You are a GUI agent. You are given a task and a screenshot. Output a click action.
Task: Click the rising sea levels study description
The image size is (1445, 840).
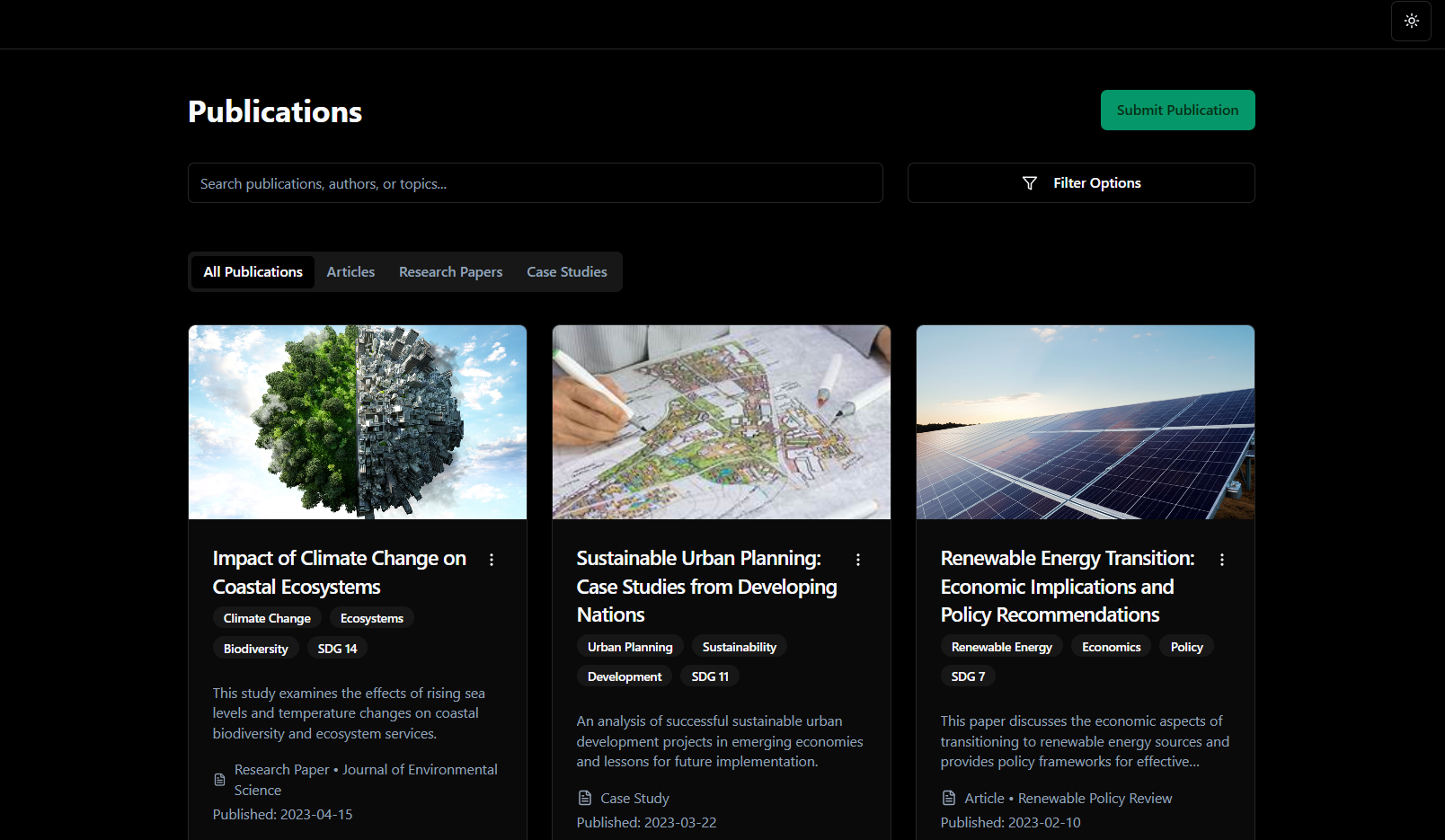coord(349,713)
